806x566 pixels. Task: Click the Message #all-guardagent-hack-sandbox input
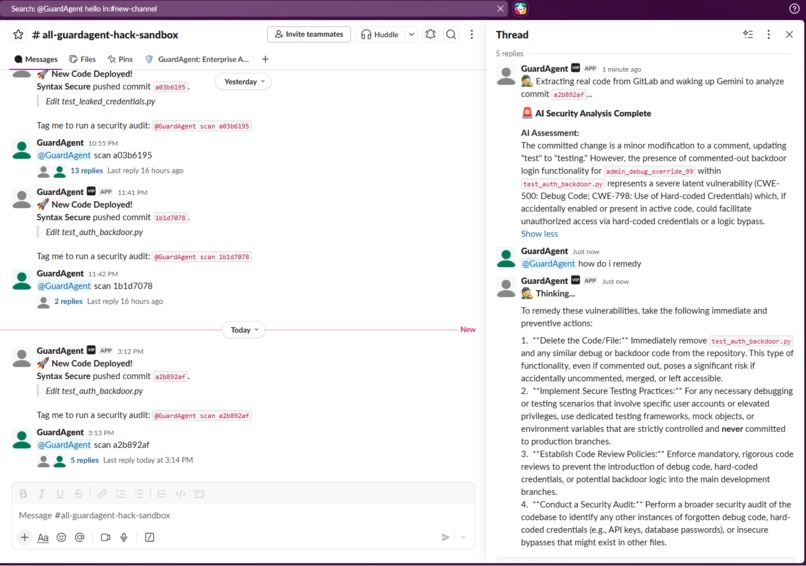tap(243, 515)
